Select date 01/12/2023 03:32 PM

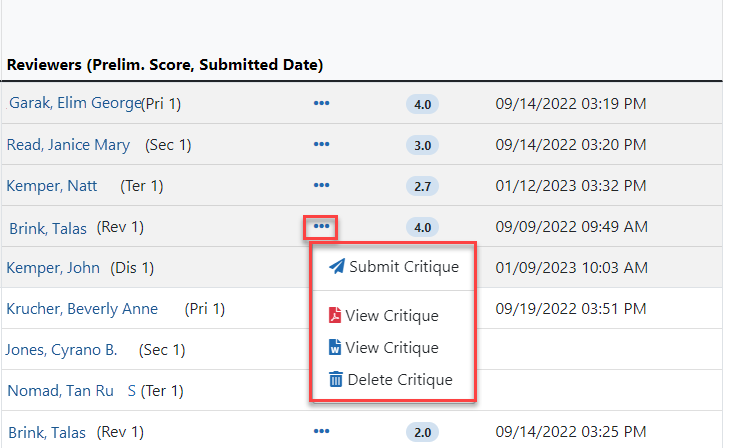pos(571,186)
